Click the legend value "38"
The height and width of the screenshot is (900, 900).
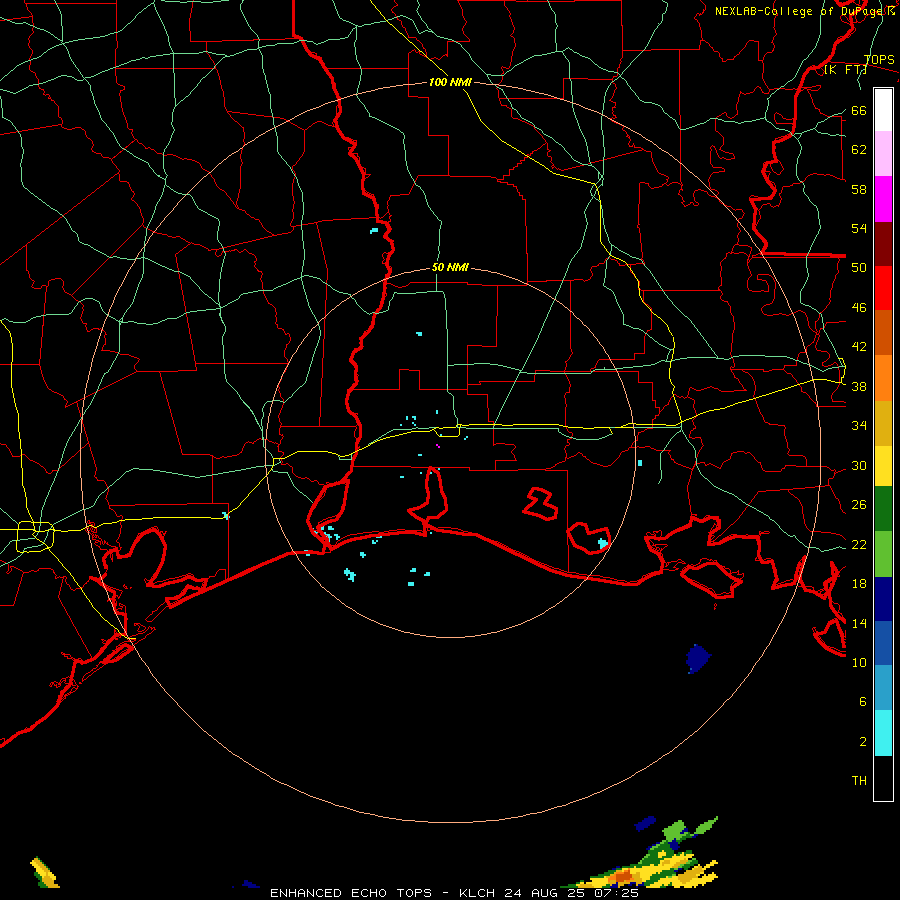click(859, 386)
